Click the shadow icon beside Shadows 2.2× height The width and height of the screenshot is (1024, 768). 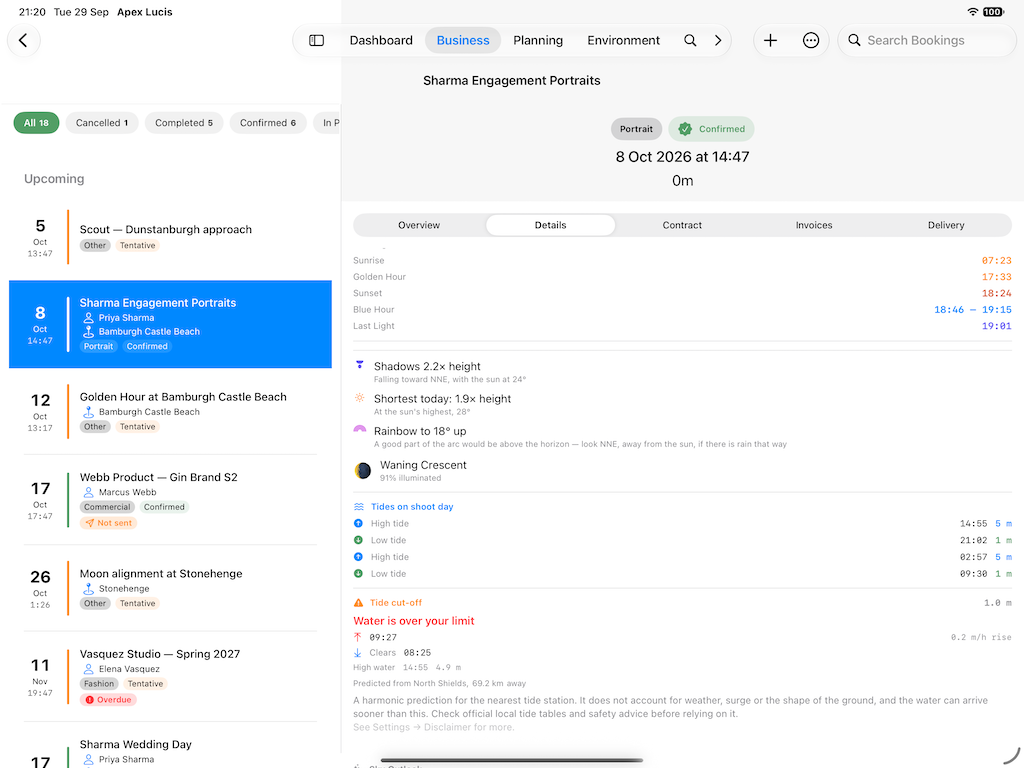point(359,365)
